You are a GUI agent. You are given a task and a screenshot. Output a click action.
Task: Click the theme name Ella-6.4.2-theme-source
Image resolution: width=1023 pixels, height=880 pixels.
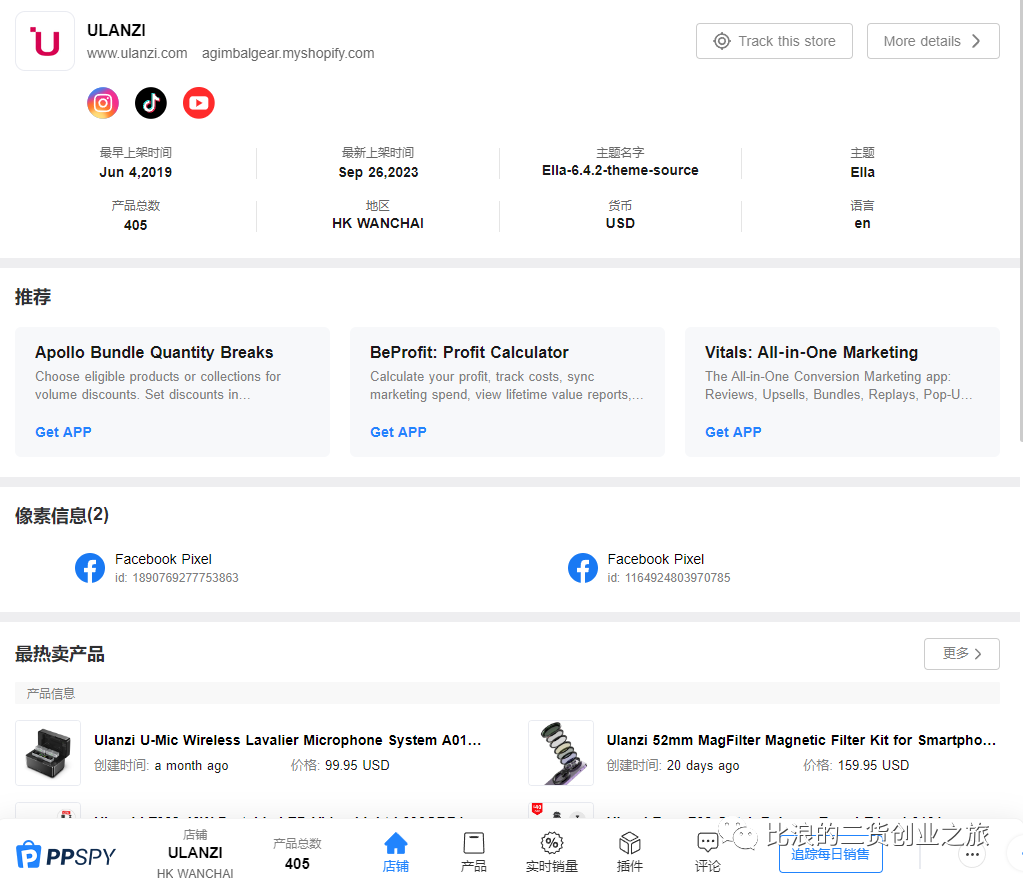[x=620, y=170]
